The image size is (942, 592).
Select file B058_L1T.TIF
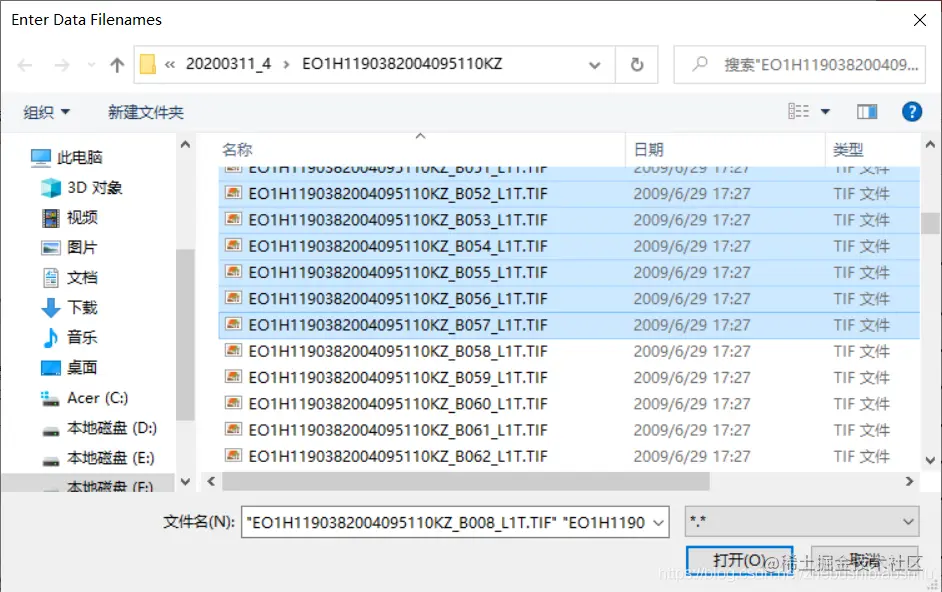tap(569, 352)
